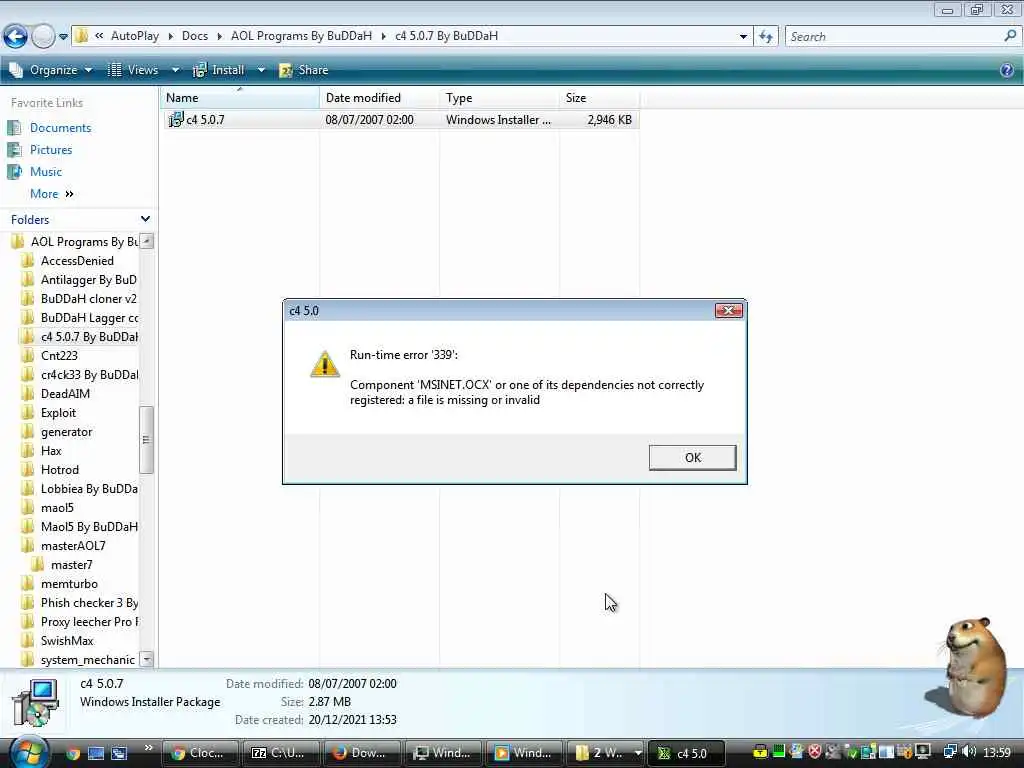Click network tray icon
This screenshot has height=768, width=1024.
pos(950,752)
